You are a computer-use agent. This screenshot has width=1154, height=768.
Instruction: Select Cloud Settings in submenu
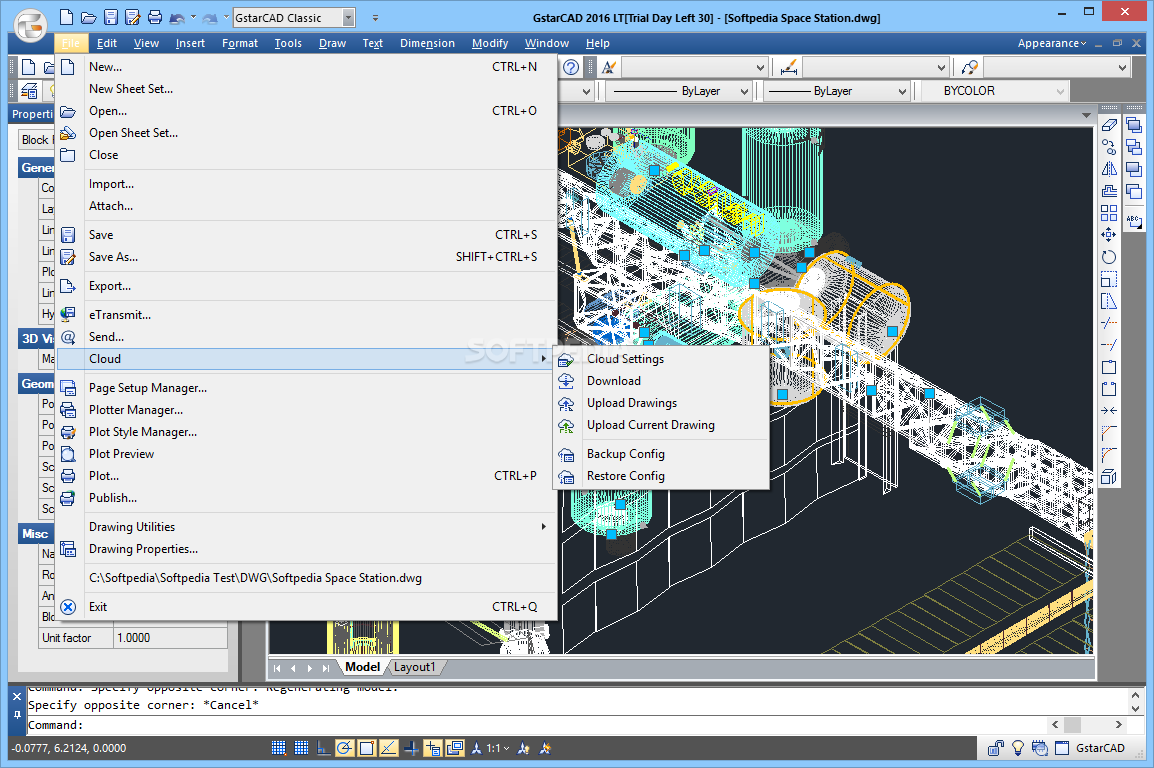coord(662,359)
